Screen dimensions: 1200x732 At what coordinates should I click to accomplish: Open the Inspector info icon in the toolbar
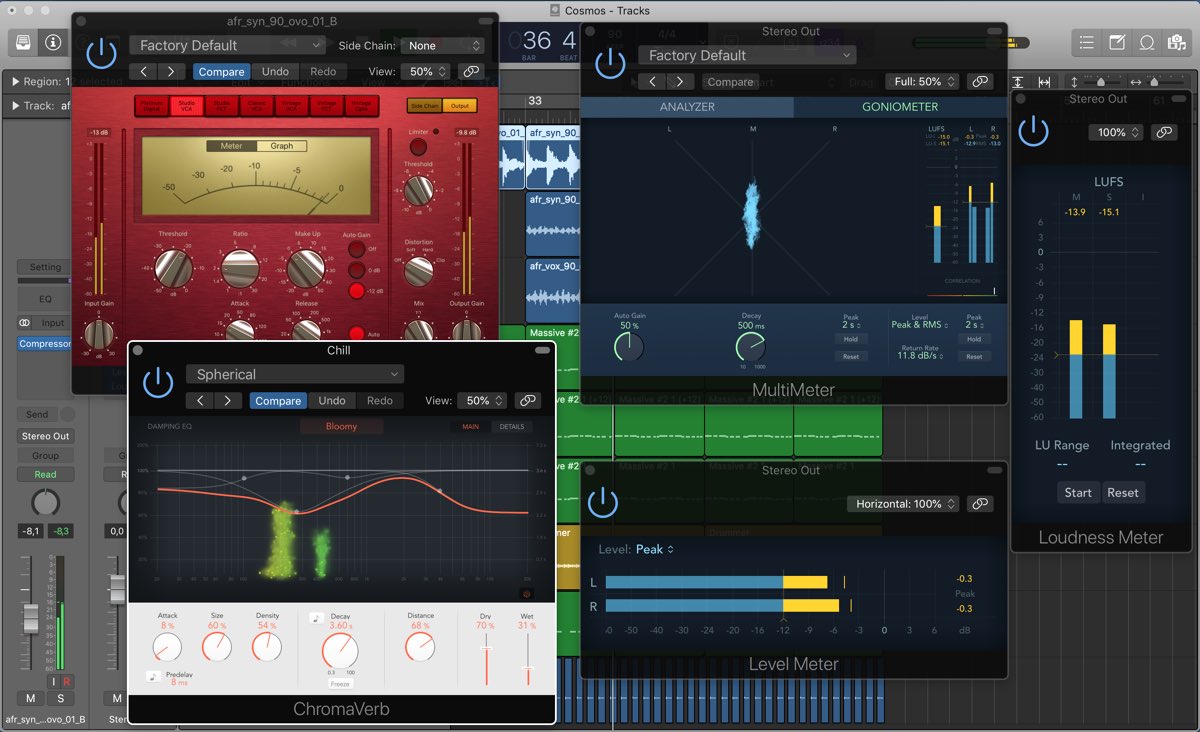coord(52,42)
